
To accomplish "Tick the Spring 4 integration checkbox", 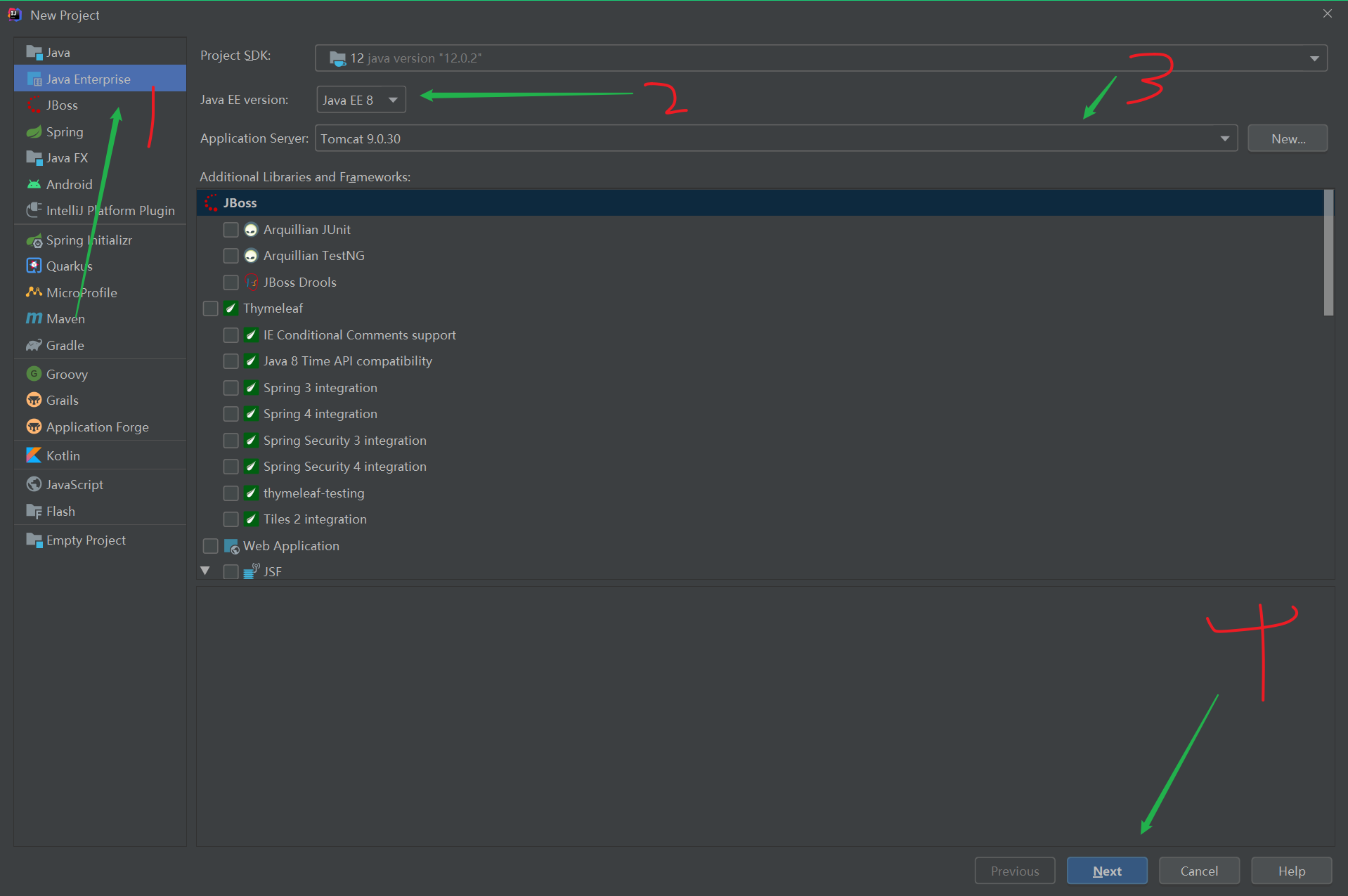I will click(x=231, y=414).
